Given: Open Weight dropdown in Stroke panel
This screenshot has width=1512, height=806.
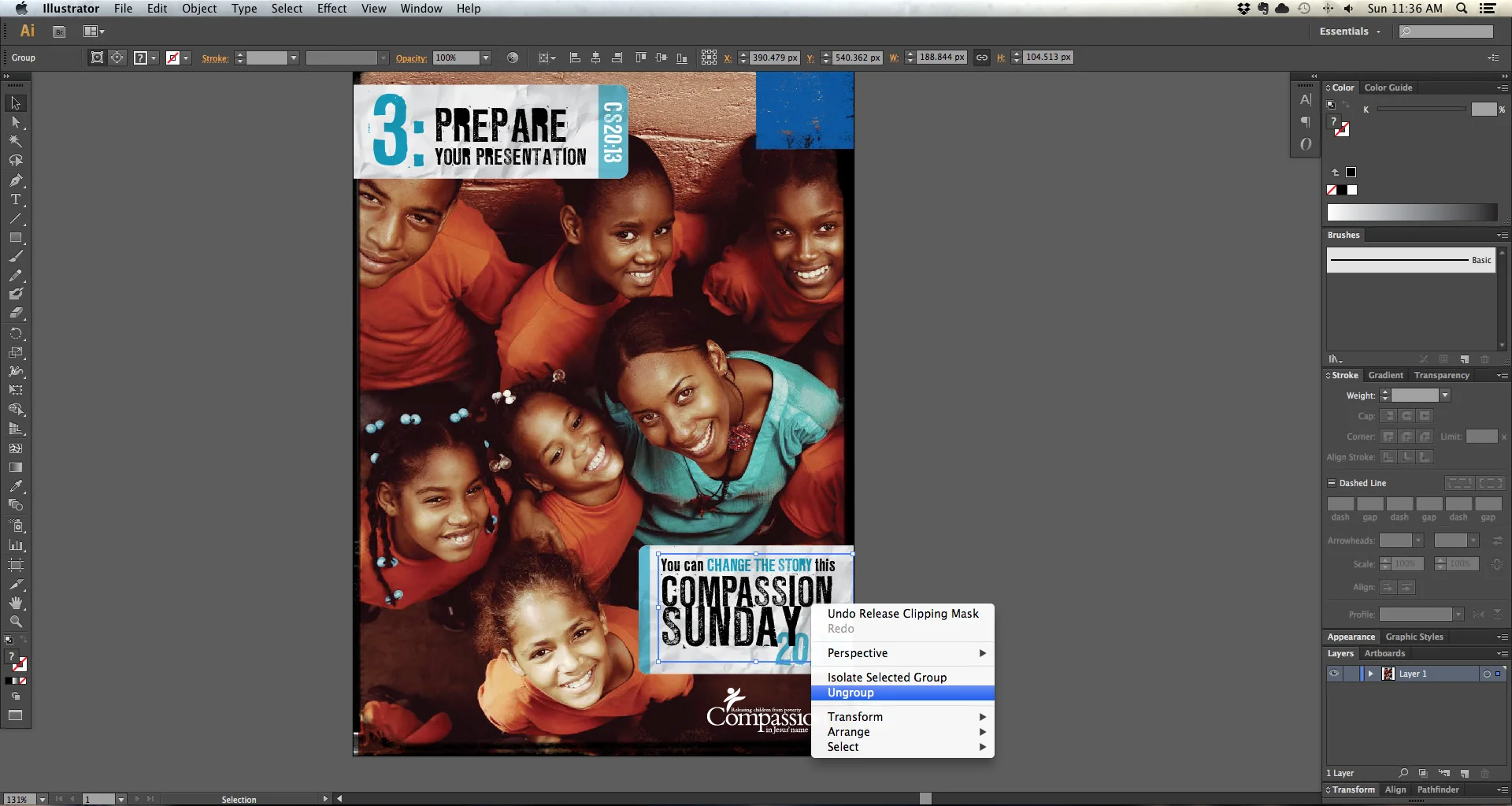Looking at the screenshot, I should pos(1445,396).
